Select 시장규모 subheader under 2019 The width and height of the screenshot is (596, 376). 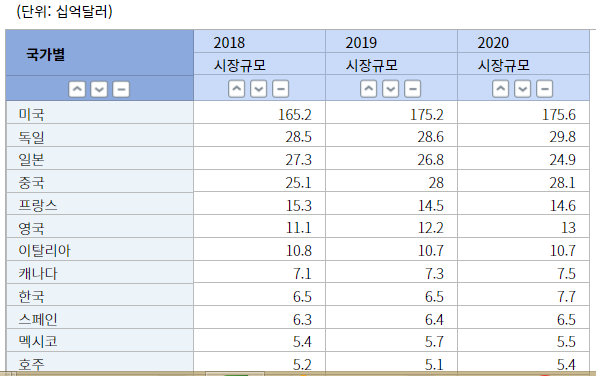click(392, 64)
